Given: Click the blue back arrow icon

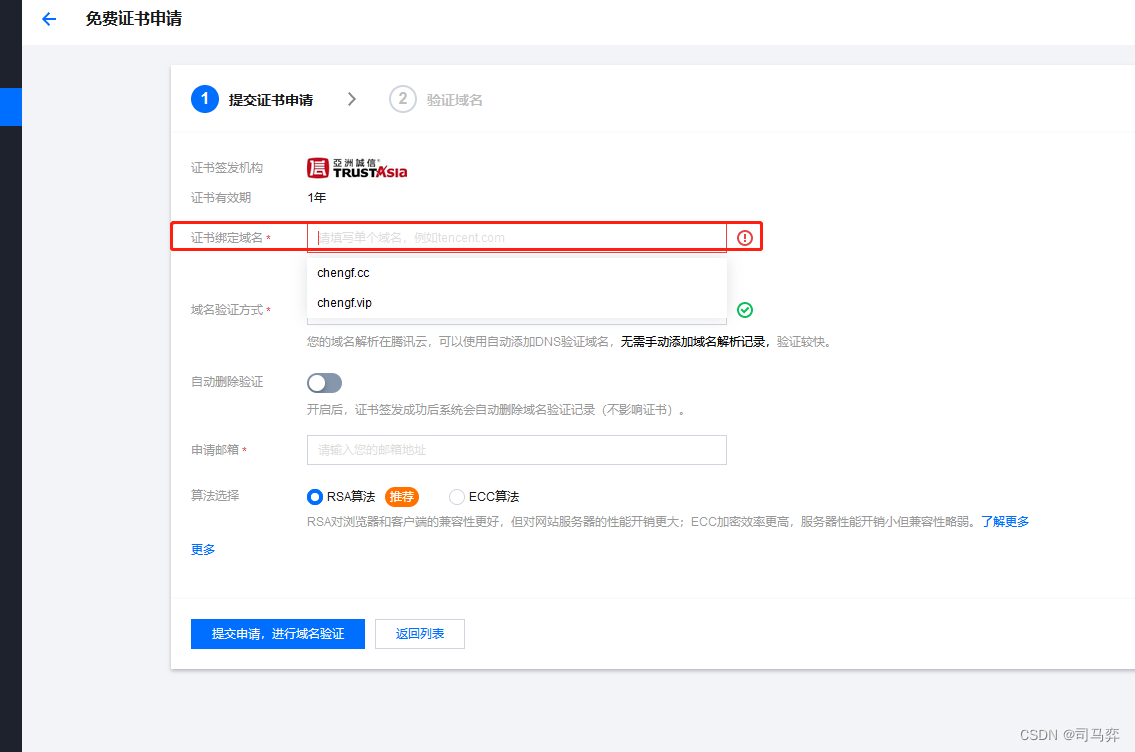Looking at the screenshot, I should (x=49, y=20).
